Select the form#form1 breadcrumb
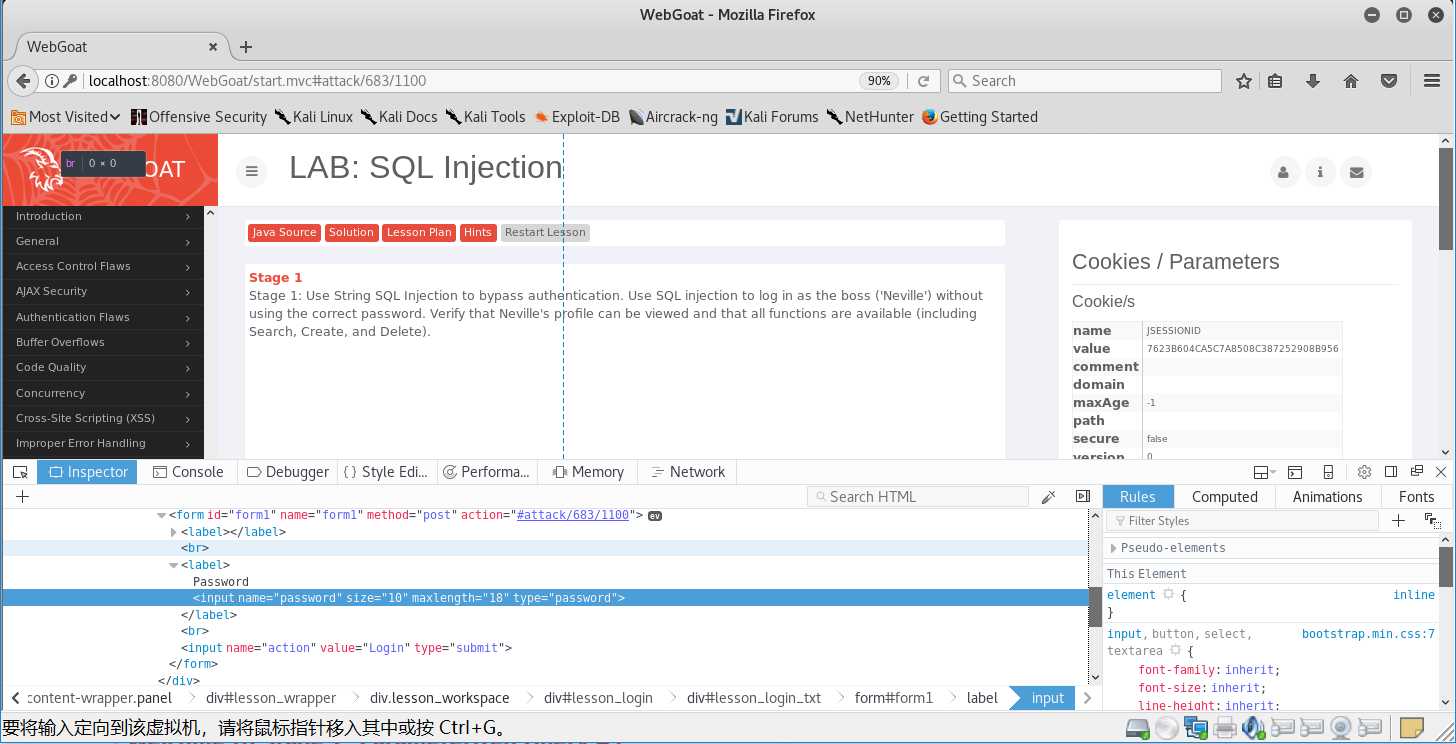This screenshot has height=744, width=1456. [893, 698]
